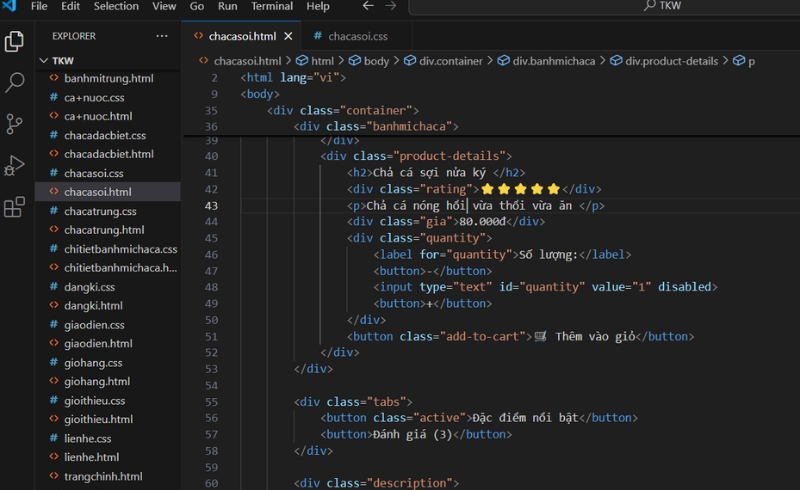Click div.product-details breadcrumb segment
Image resolution: width=800 pixels, height=490 pixels.
tap(671, 61)
